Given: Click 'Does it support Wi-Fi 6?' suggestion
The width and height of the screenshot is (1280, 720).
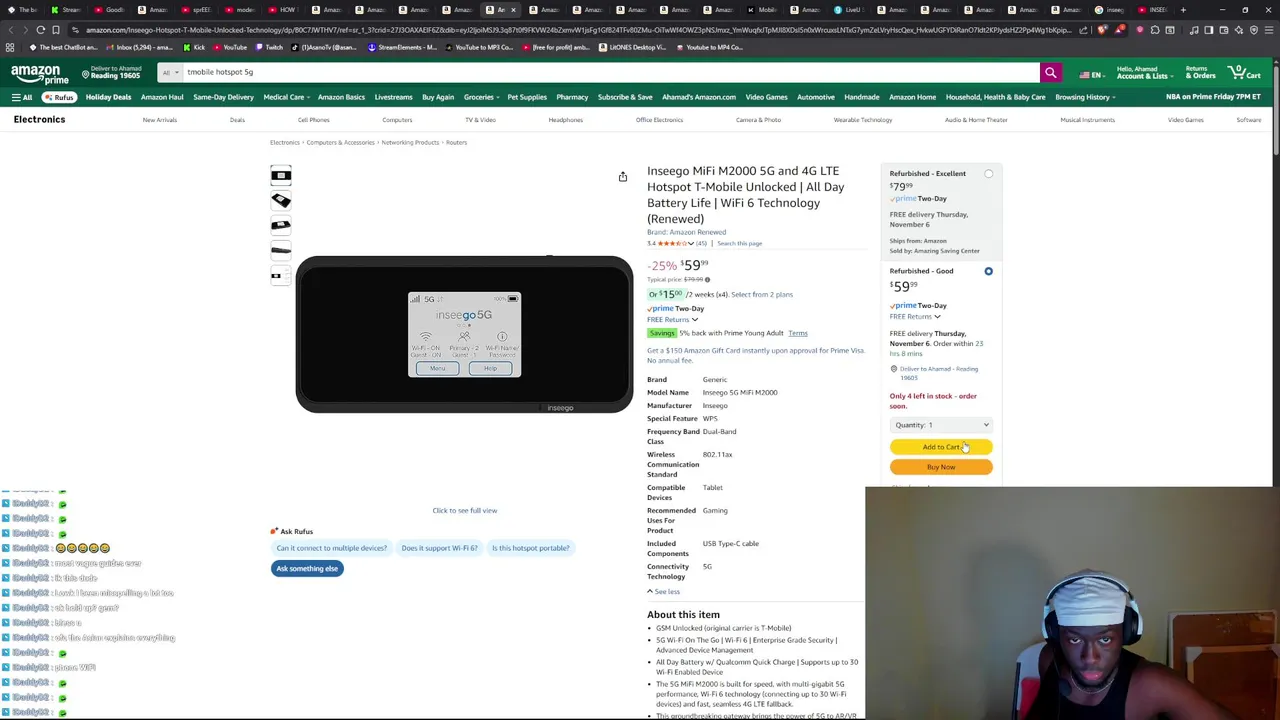Looking at the screenshot, I should (x=439, y=548).
